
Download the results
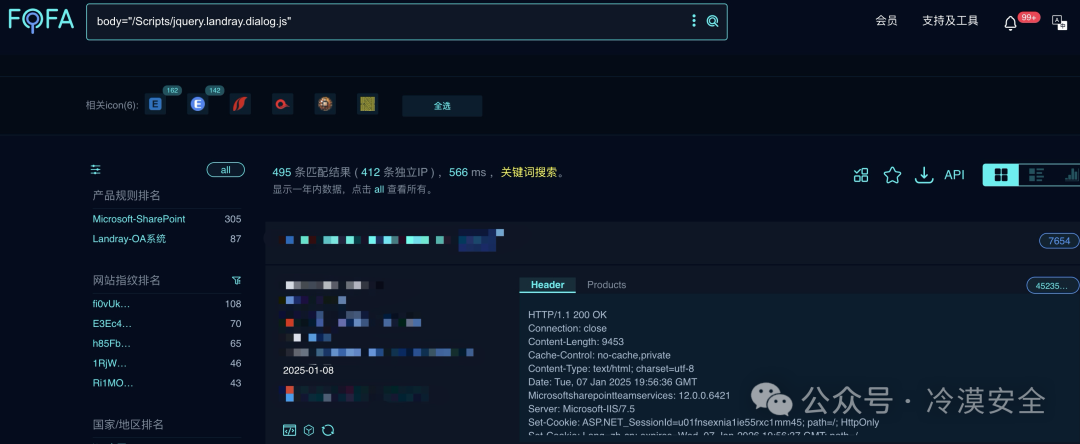coord(924,175)
